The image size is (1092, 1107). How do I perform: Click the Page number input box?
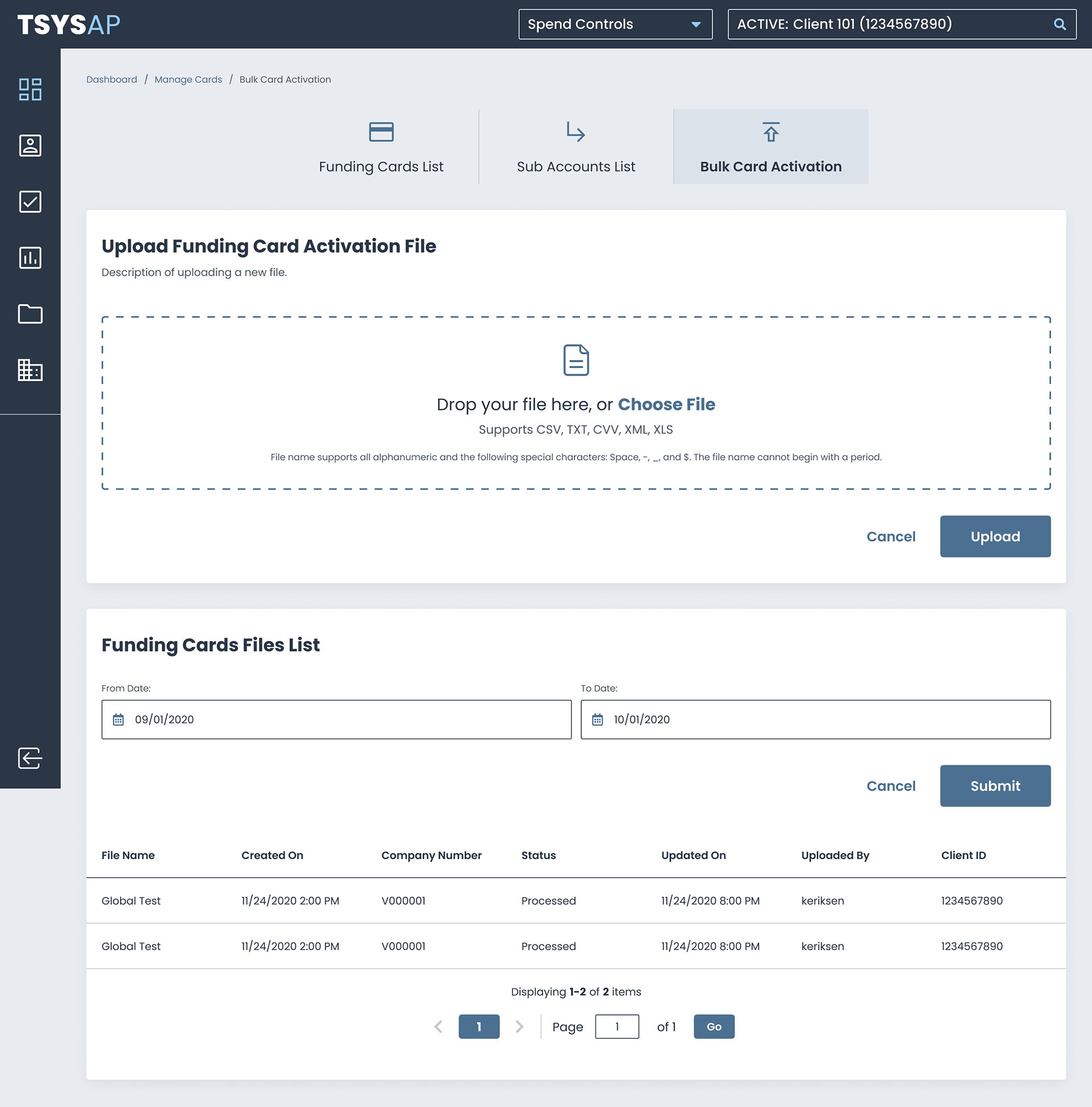[617, 1026]
